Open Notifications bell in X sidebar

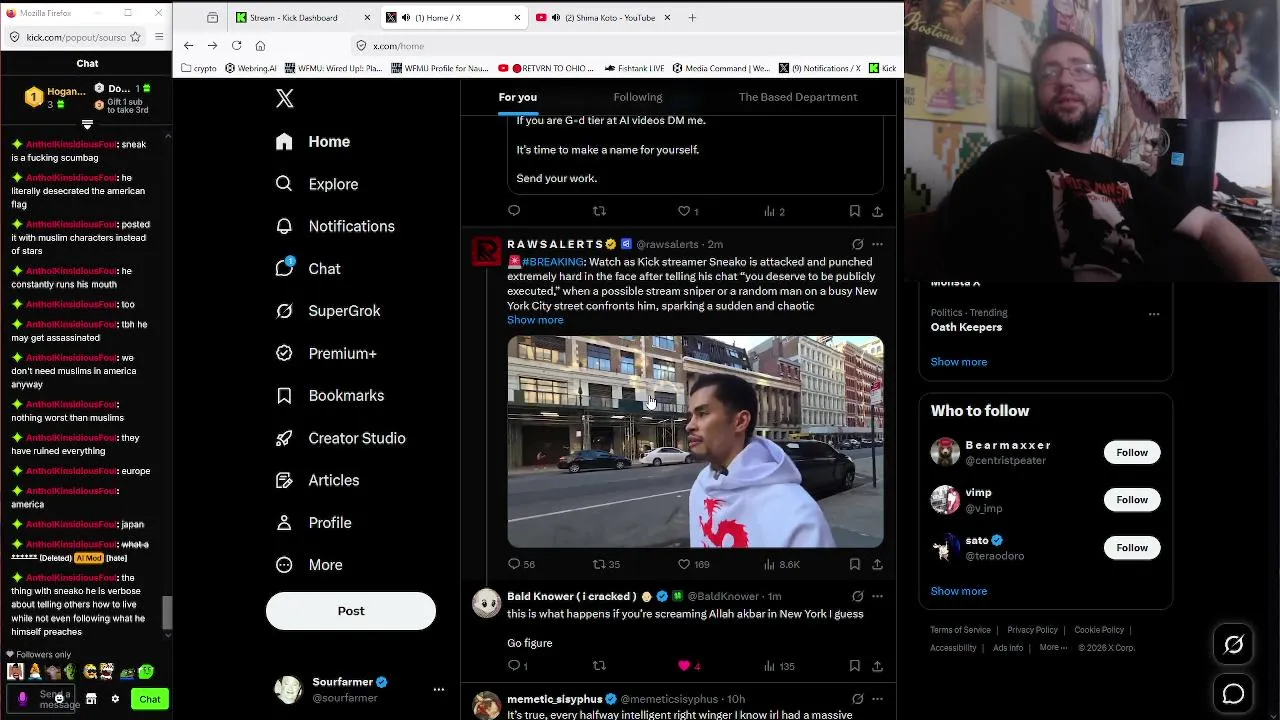(x=284, y=226)
